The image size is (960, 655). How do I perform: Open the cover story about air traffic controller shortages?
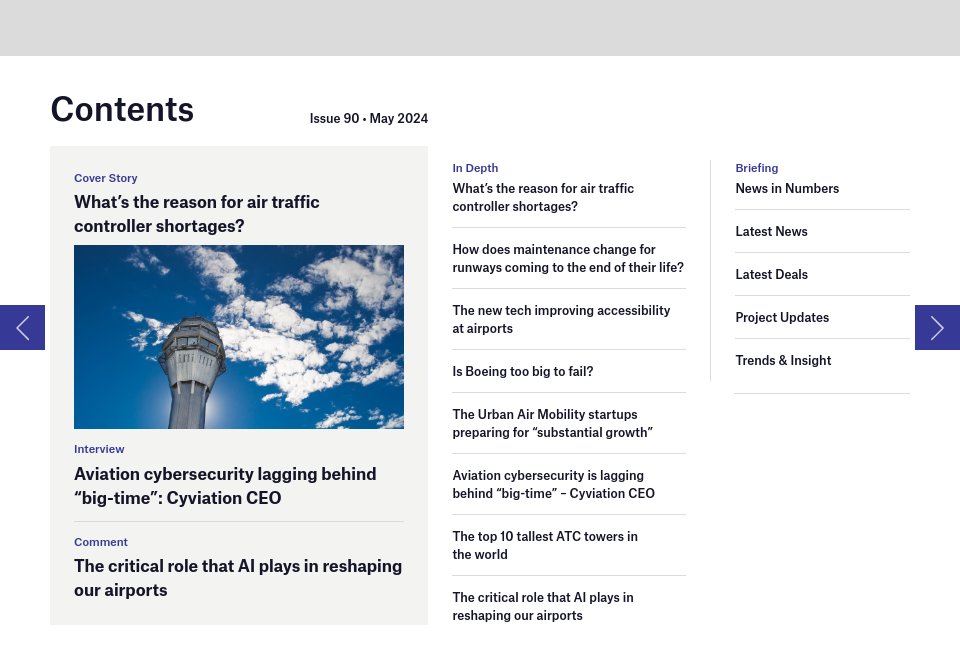(196, 214)
